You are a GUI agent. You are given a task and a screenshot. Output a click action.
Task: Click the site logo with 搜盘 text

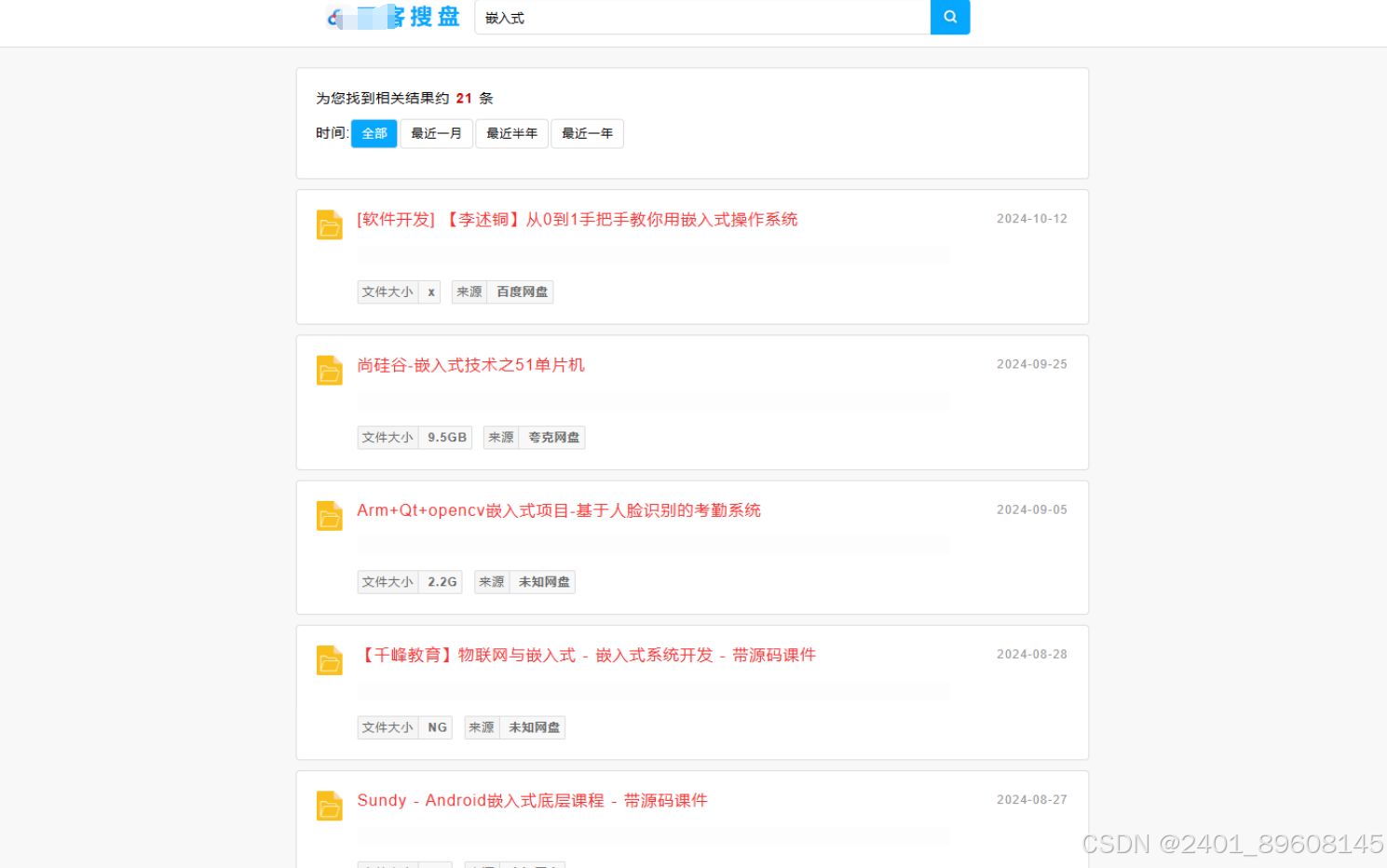[391, 17]
